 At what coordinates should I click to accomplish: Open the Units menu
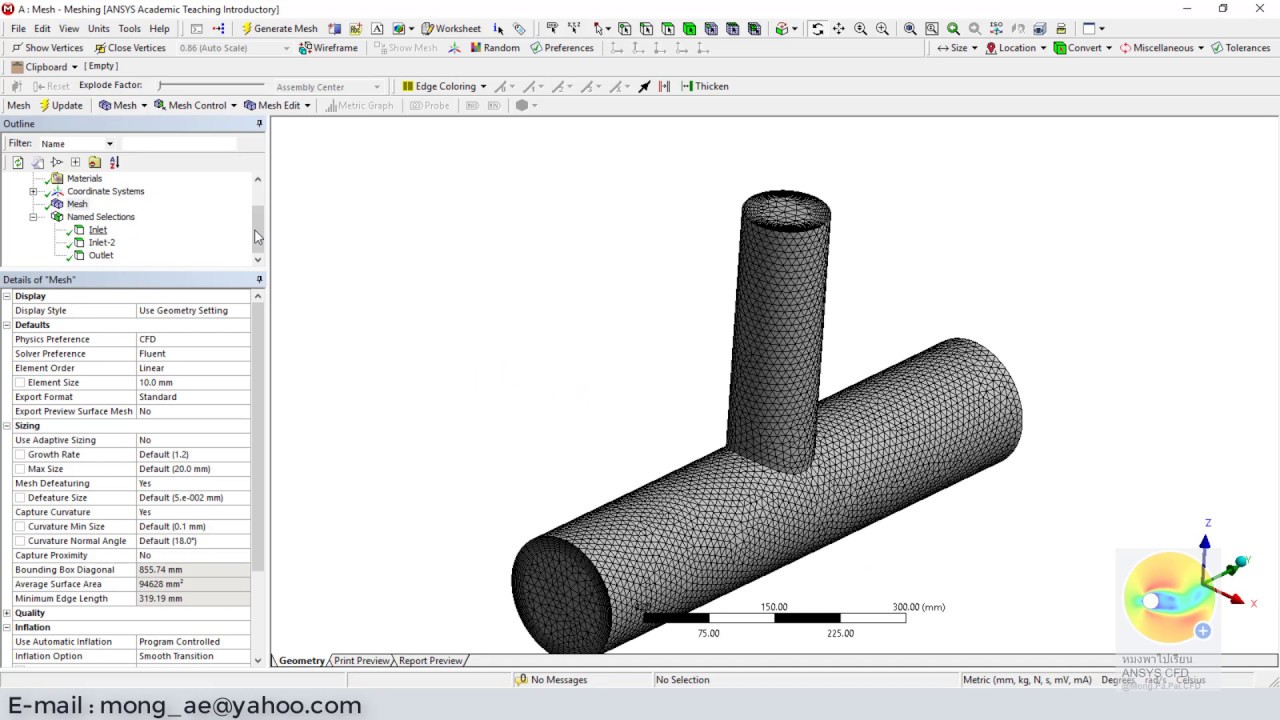pos(99,28)
